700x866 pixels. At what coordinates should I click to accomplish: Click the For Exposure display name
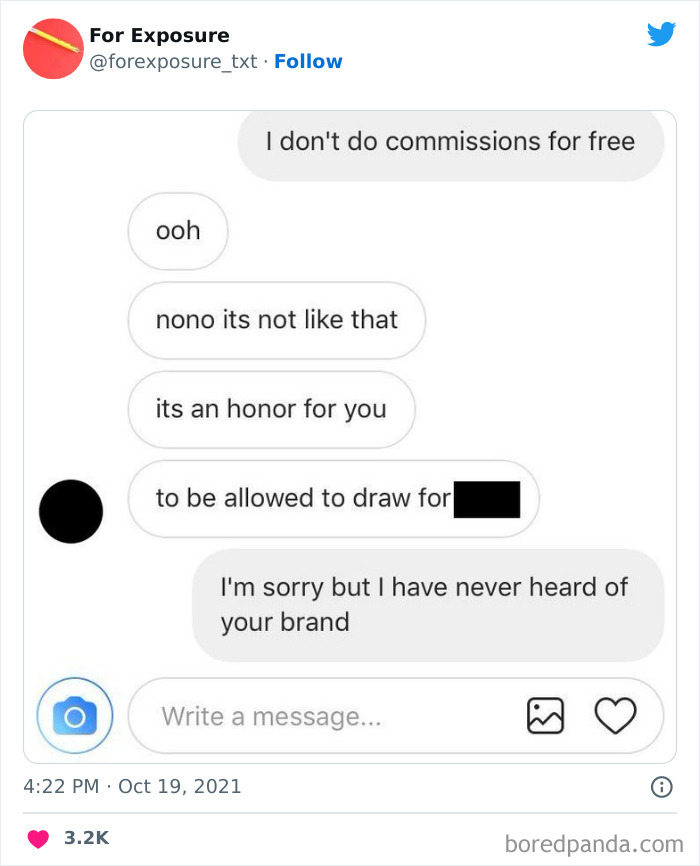click(159, 35)
